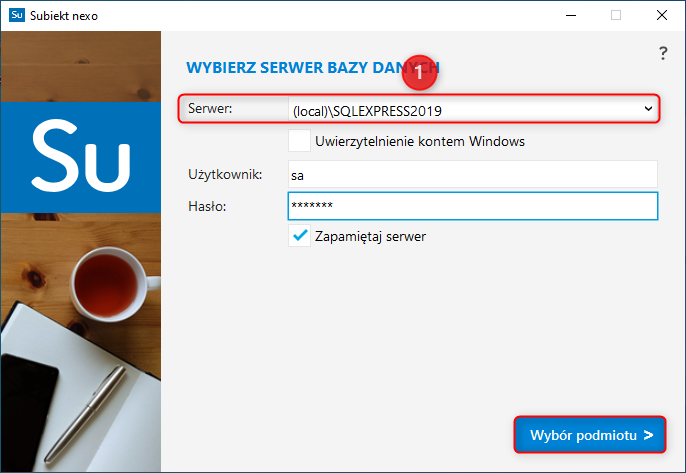This screenshot has width=686, height=473.
Task: Click the disabled maximize window button
Action: click(x=616, y=15)
